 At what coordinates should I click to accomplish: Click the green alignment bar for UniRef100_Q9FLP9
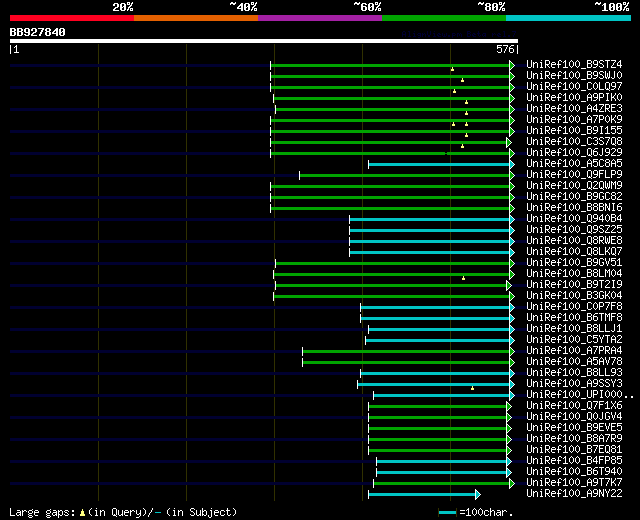404,176
